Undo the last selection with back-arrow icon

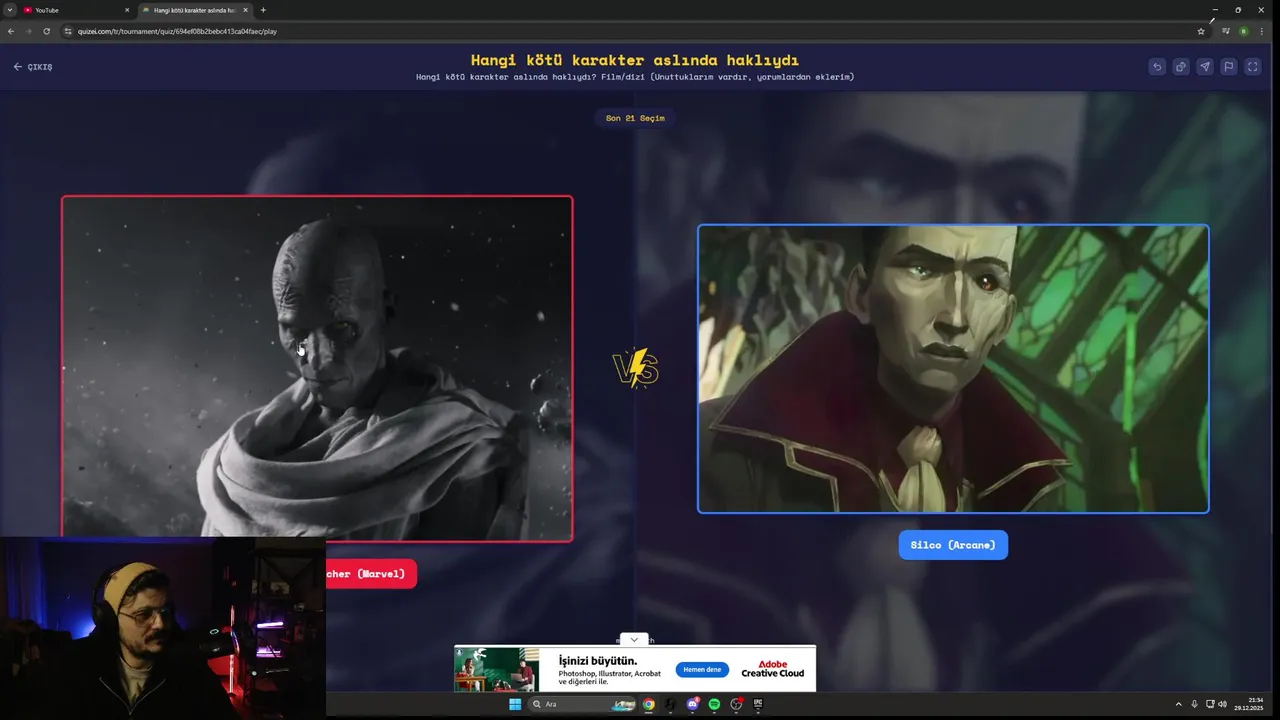(x=1157, y=67)
